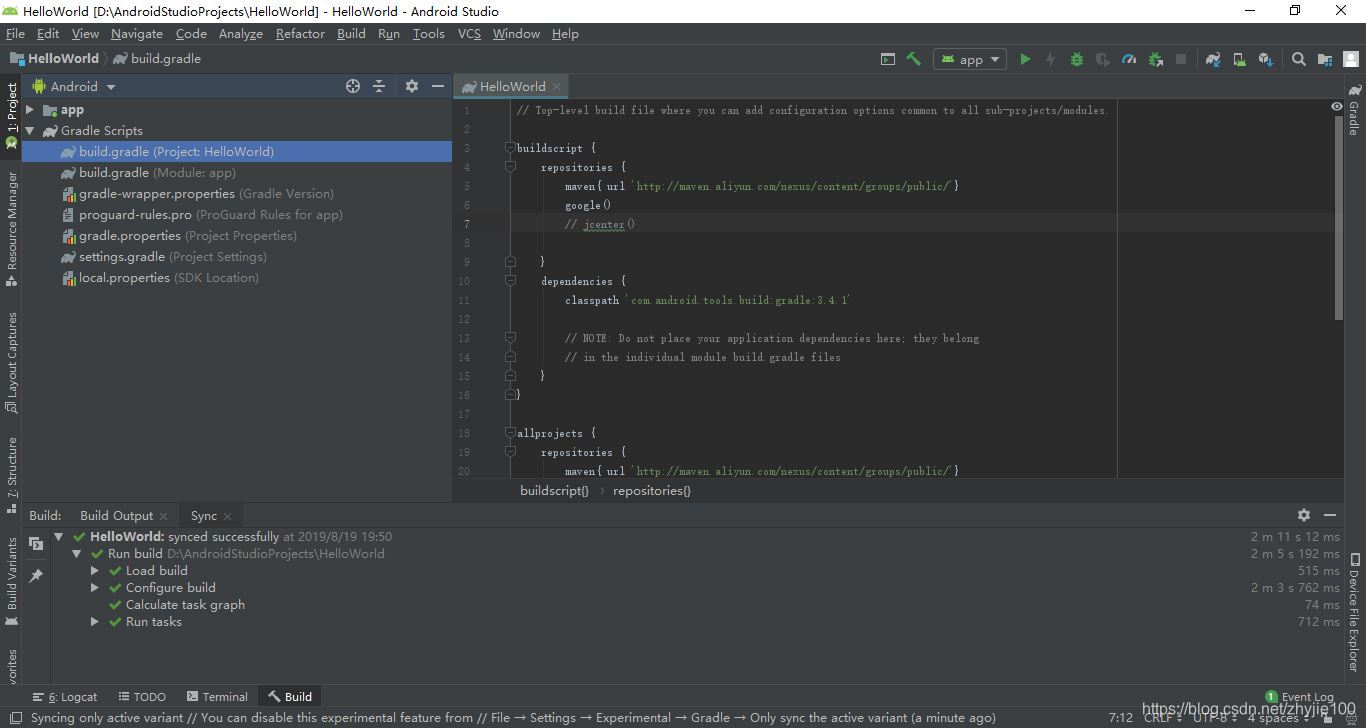Open the Gradle side panel
1366x728 pixels.
click(1354, 110)
